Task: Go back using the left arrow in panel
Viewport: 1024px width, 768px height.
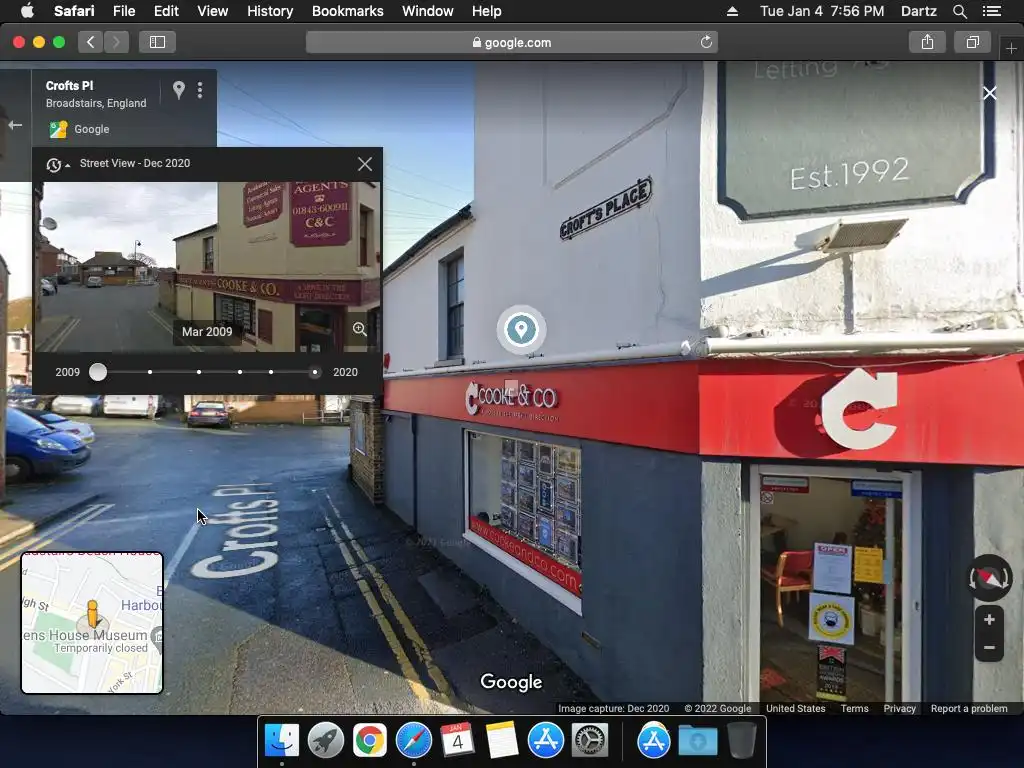Action: coord(15,125)
